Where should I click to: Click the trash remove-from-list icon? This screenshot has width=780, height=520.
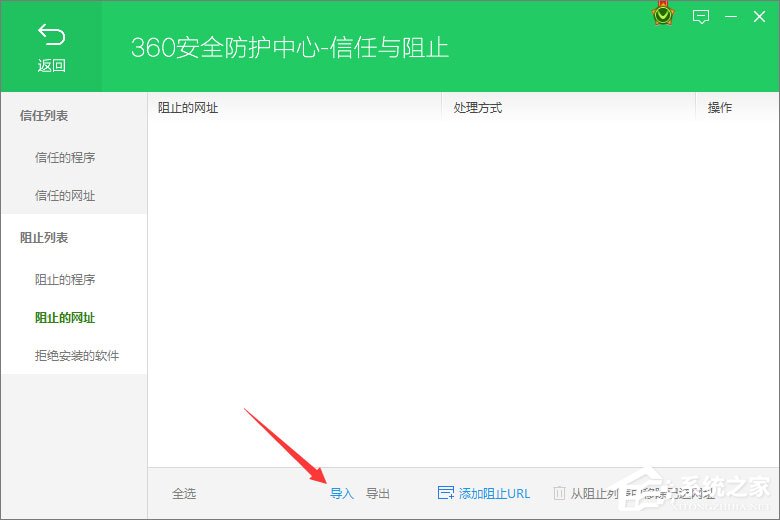click(x=559, y=493)
